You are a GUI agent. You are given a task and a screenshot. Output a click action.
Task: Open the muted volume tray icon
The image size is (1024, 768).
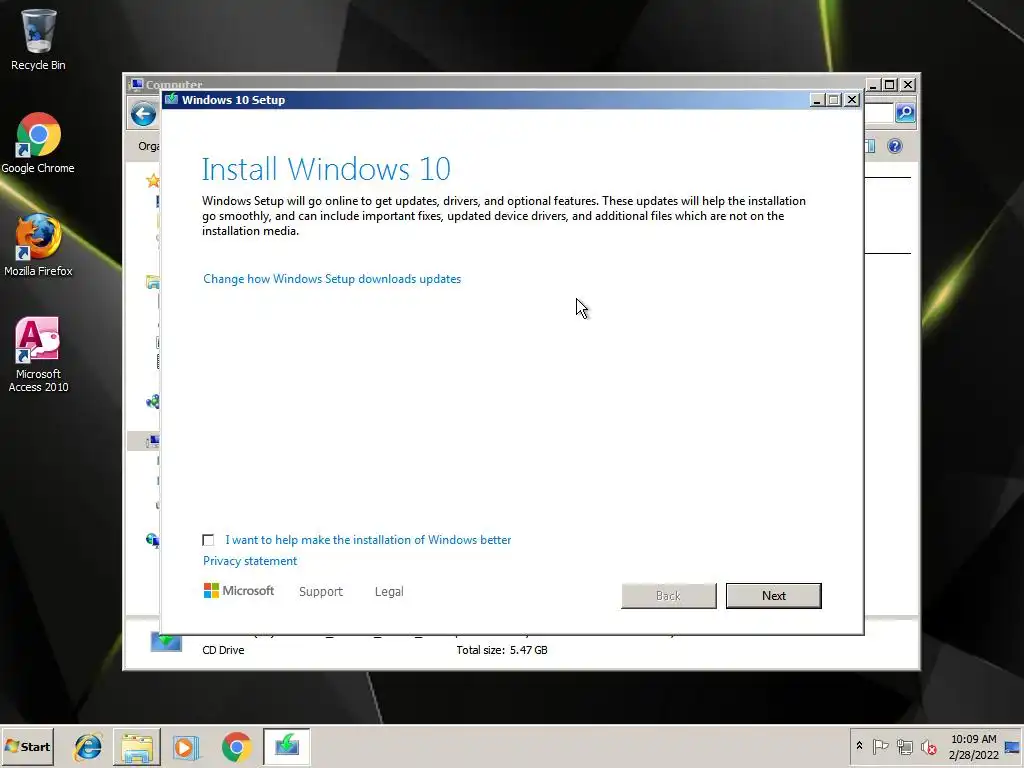pyautogui.click(x=928, y=746)
